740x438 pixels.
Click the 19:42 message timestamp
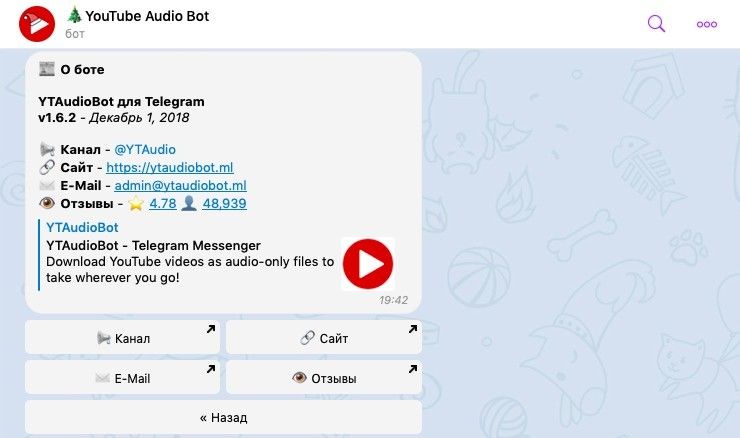click(x=393, y=299)
